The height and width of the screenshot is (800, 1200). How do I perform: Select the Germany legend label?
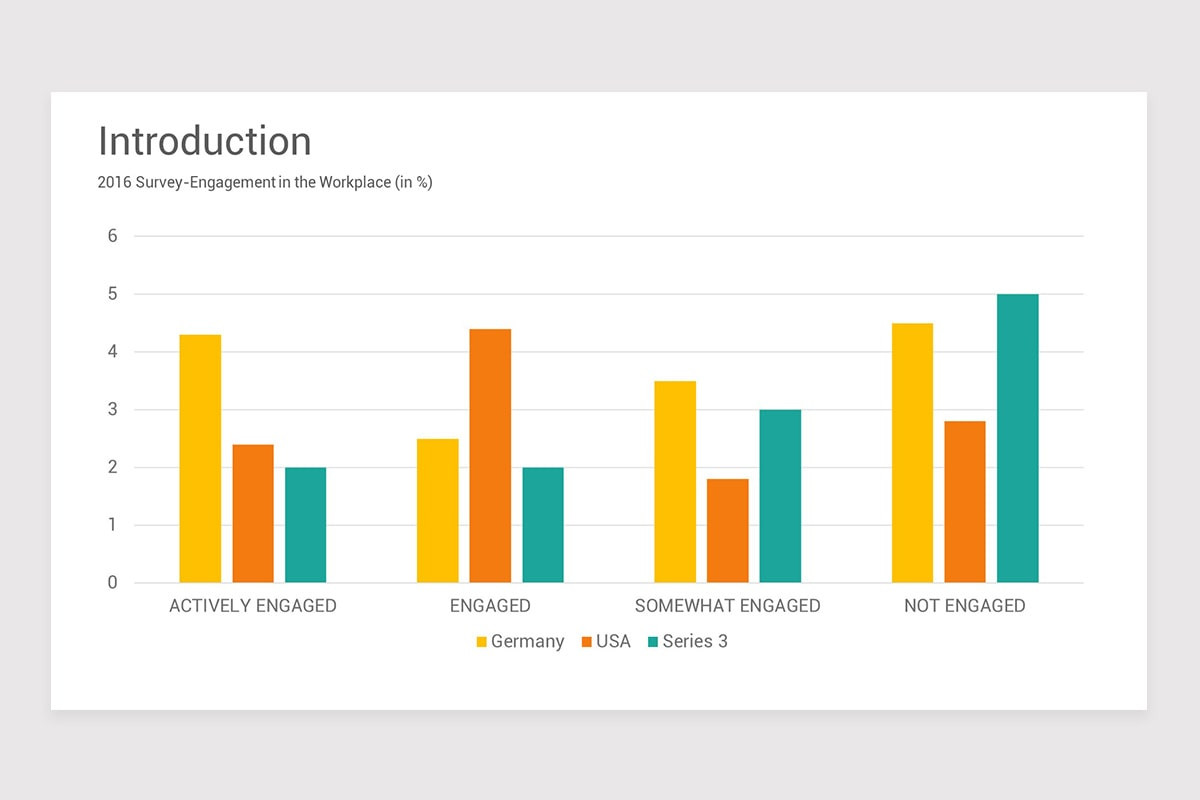(x=527, y=642)
